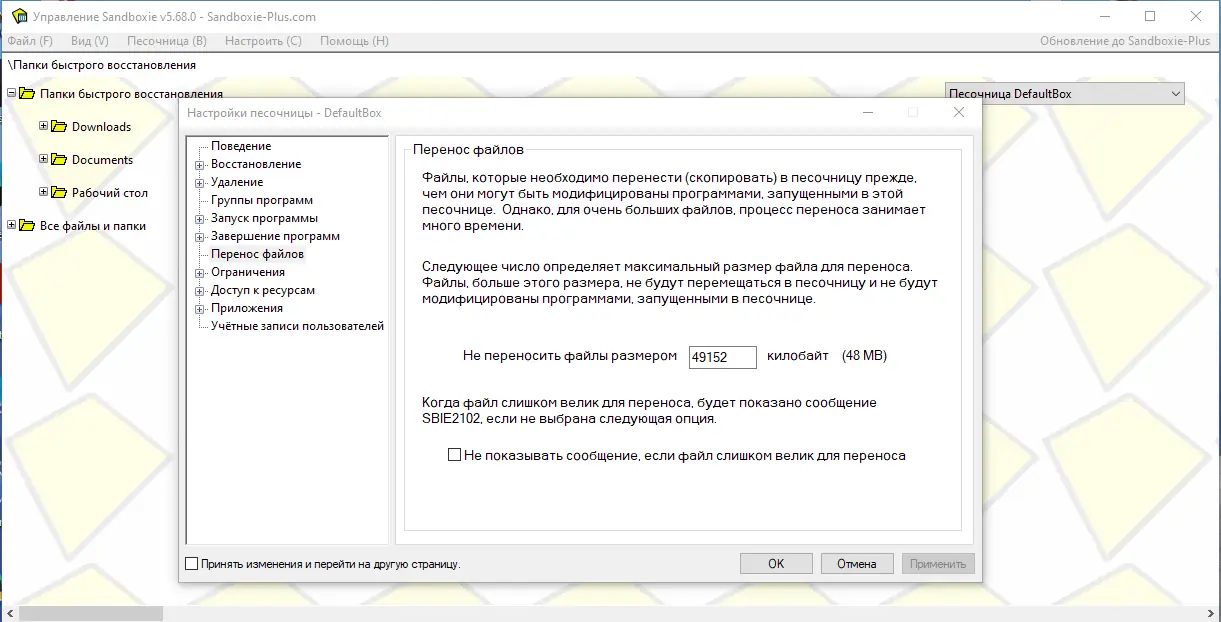The height and width of the screenshot is (622, 1221).
Task: Click the (48 MB) size text
Action: click(864, 356)
